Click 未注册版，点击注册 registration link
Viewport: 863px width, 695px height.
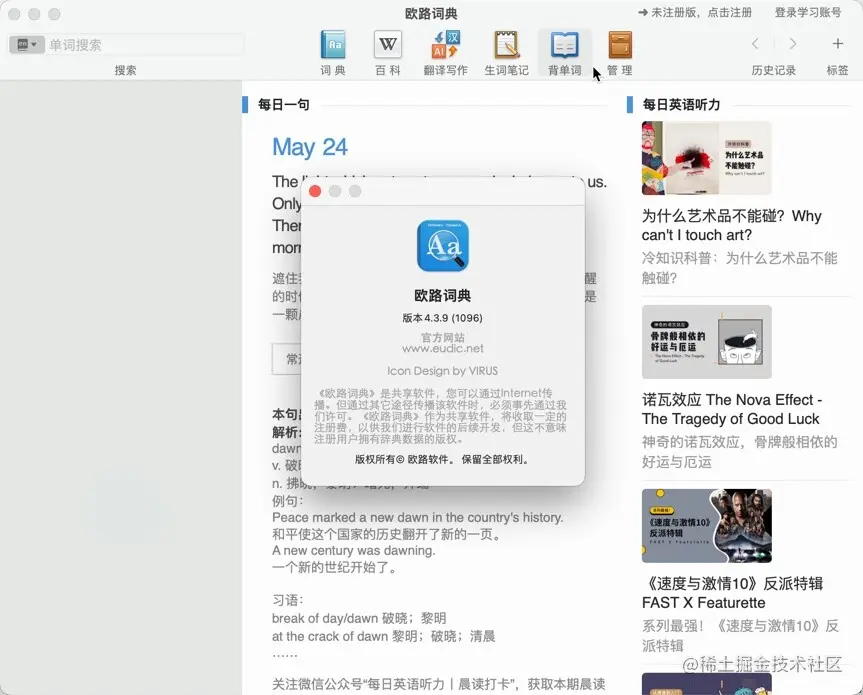coord(695,13)
